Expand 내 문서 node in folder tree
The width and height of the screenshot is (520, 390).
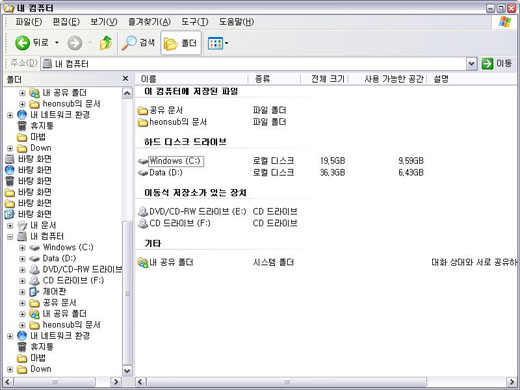pos(10,226)
